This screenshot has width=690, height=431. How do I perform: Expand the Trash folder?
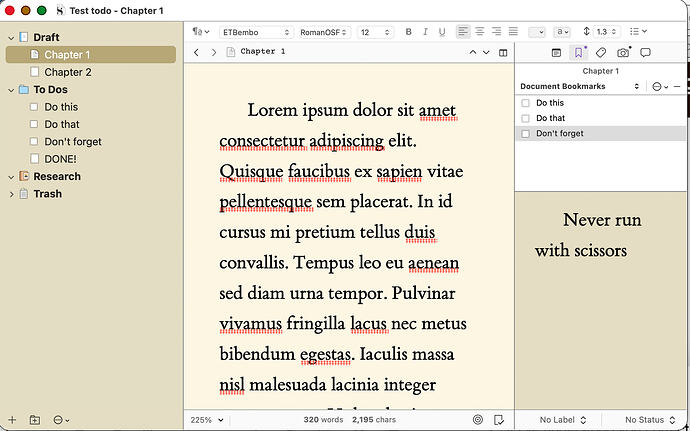click(x=11, y=194)
